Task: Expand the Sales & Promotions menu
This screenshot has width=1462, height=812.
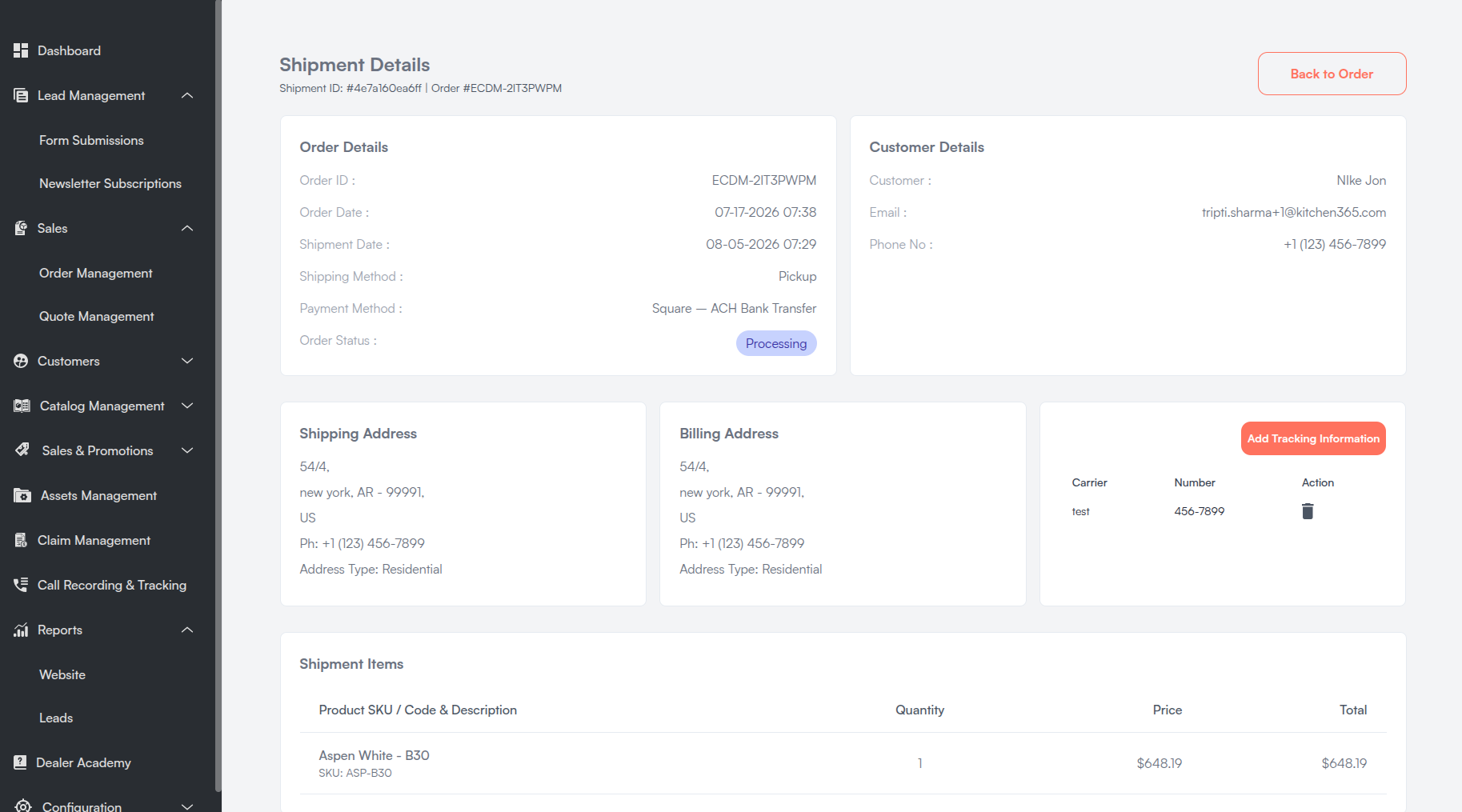Action: [x=187, y=450]
